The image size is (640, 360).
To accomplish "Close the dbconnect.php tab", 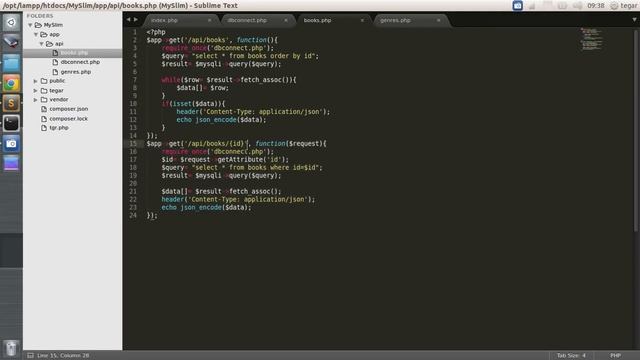I will [286, 20].
